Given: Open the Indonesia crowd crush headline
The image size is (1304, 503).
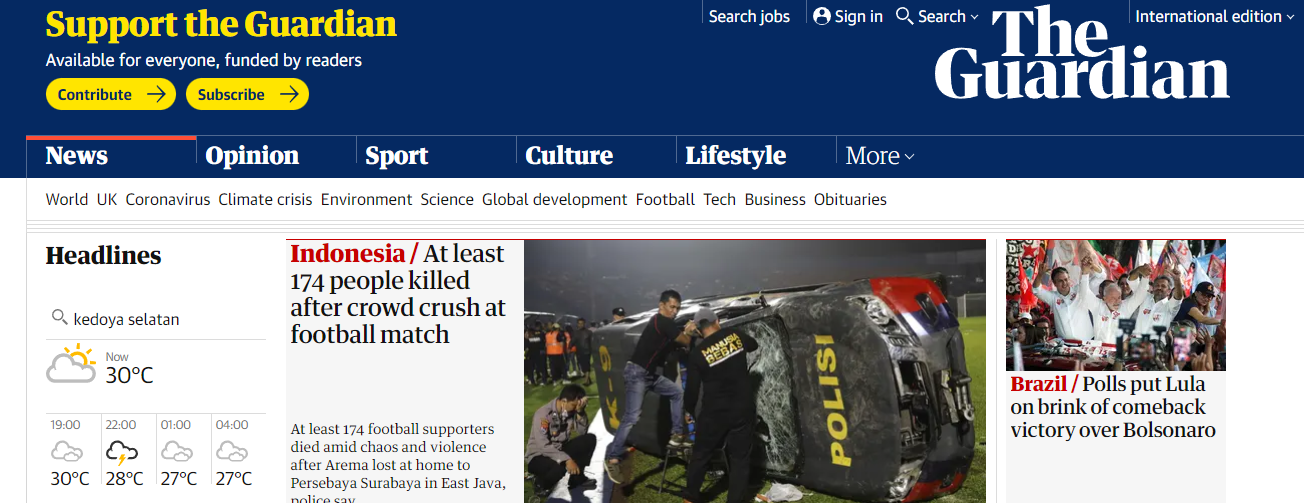Looking at the screenshot, I should [398, 294].
